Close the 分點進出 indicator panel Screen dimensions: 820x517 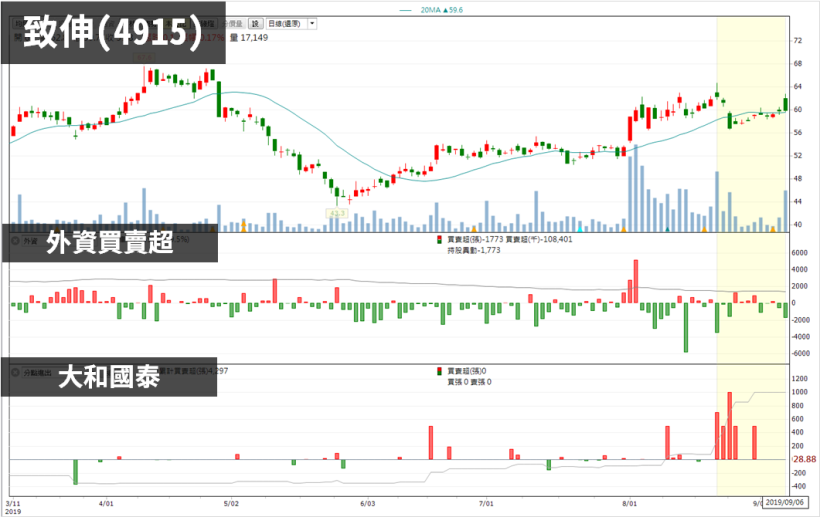point(15,373)
